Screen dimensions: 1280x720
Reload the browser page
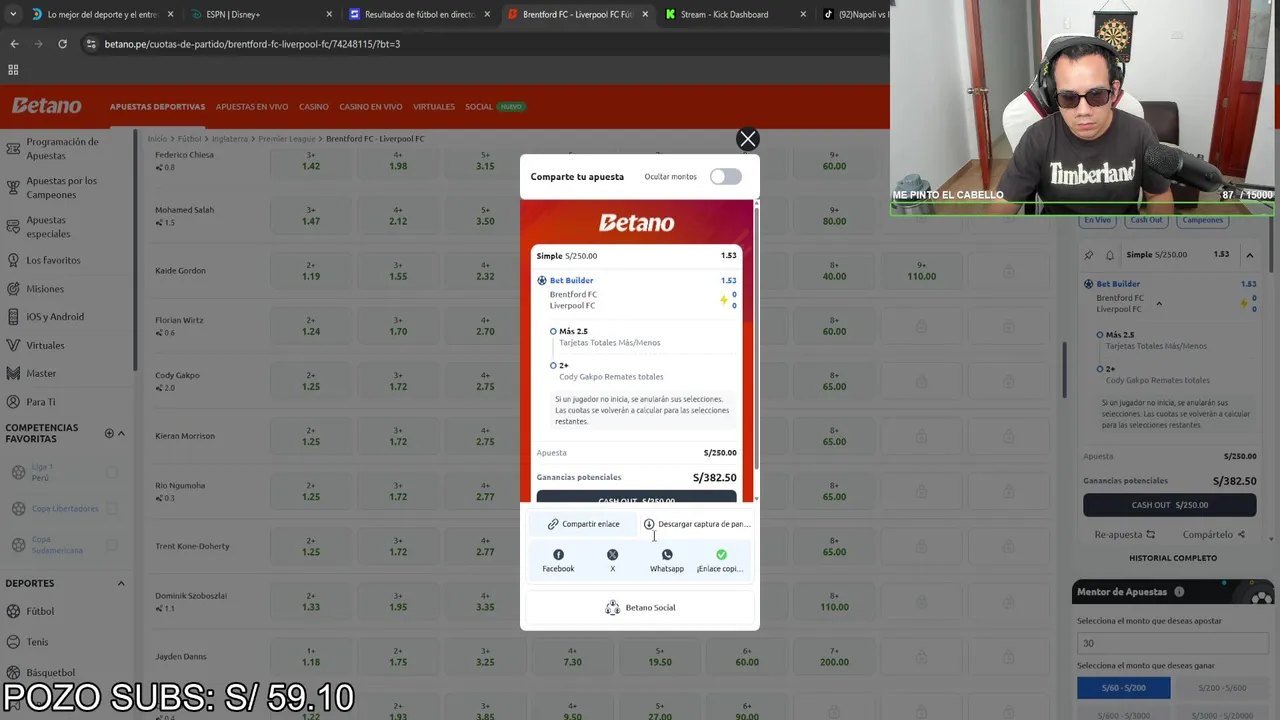coord(62,44)
